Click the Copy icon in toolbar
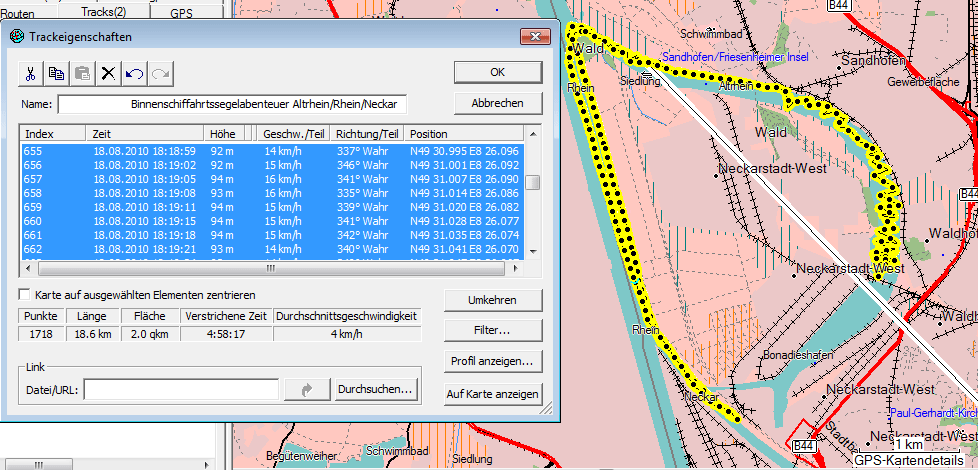Image resolution: width=978 pixels, height=470 pixels. (x=57, y=73)
